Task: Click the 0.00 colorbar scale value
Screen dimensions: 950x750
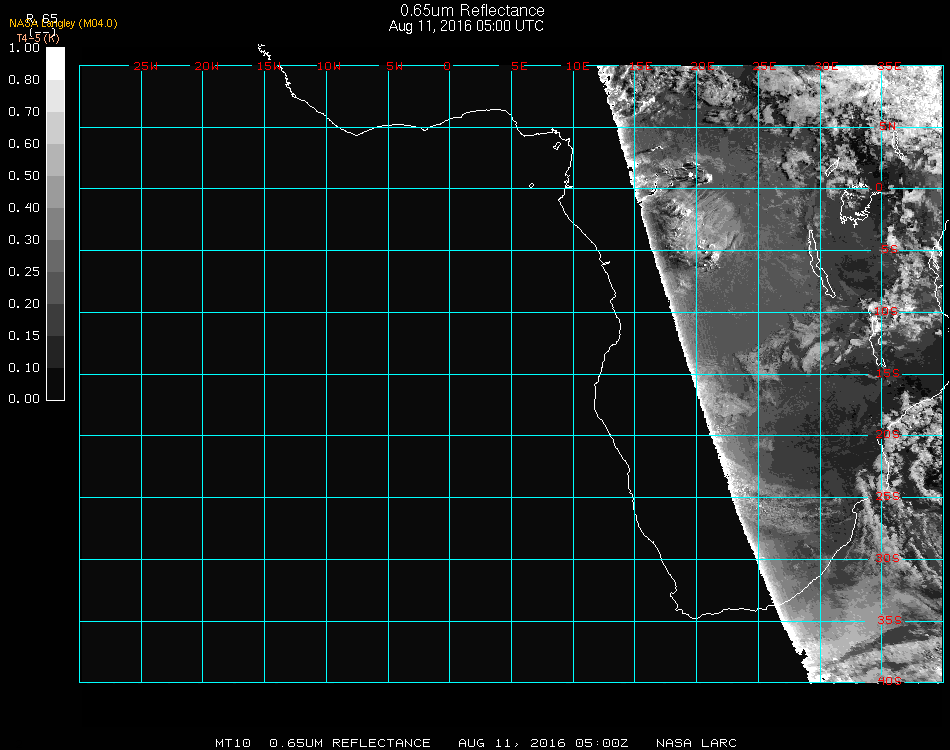Action: click(x=24, y=399)
